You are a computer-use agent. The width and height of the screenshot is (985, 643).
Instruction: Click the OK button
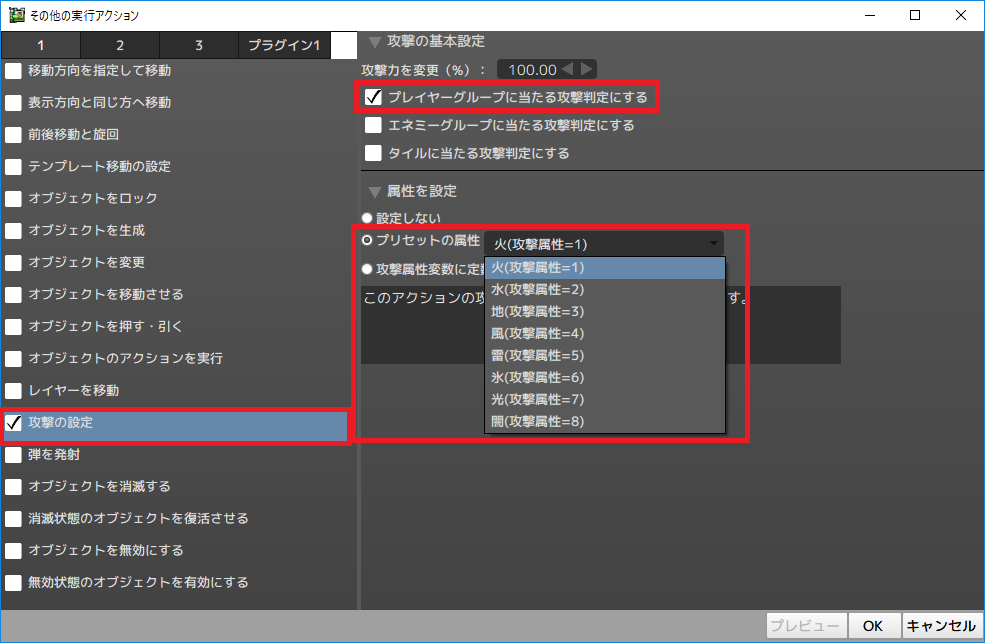[x=873, y=626]
